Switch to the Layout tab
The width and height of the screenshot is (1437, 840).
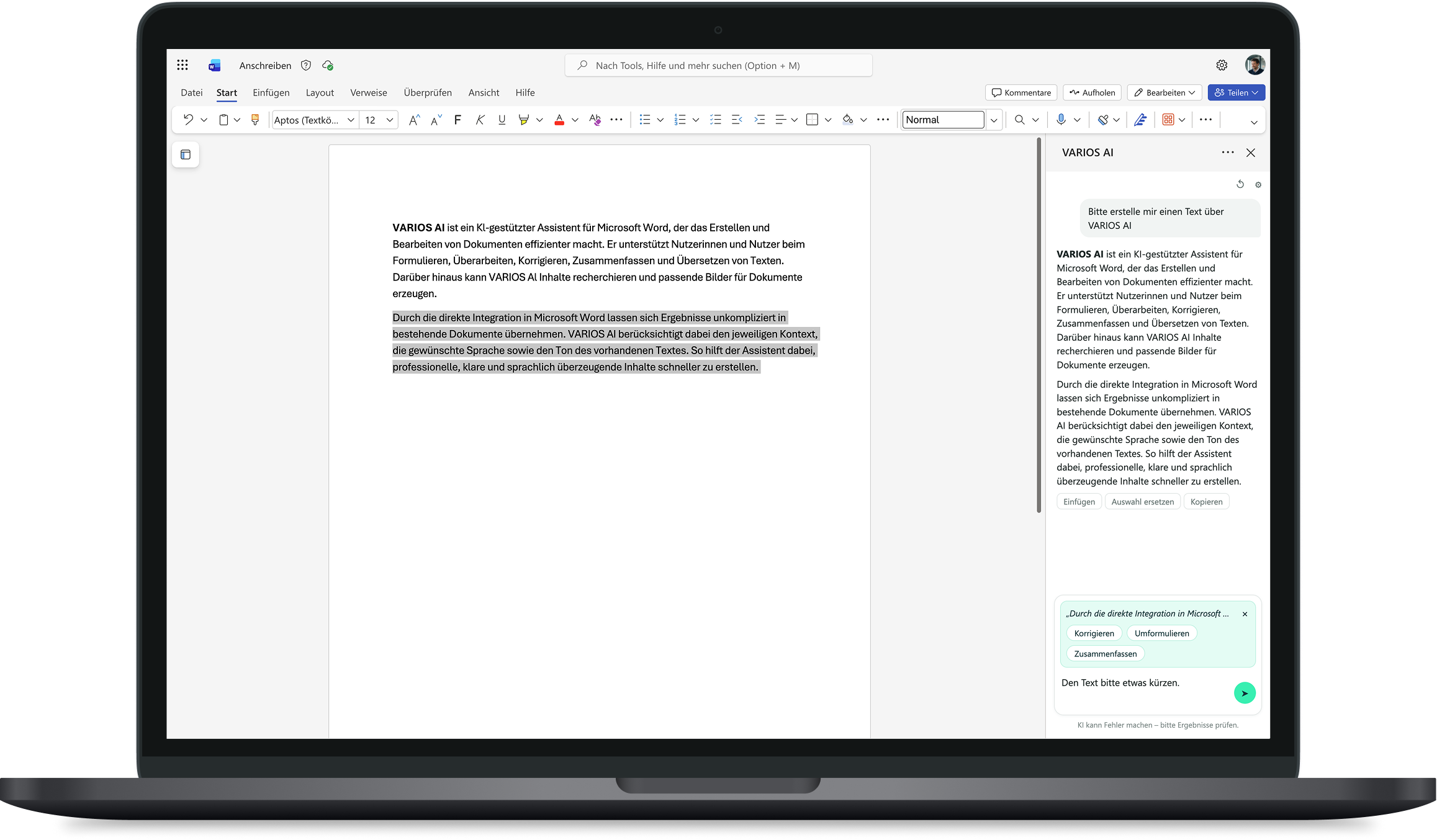tap(320, 92)
